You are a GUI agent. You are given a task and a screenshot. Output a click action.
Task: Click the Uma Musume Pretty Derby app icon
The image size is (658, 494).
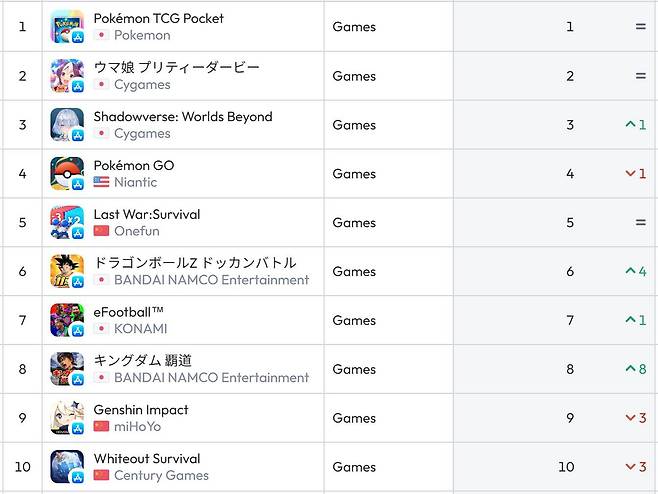(67, 76)
